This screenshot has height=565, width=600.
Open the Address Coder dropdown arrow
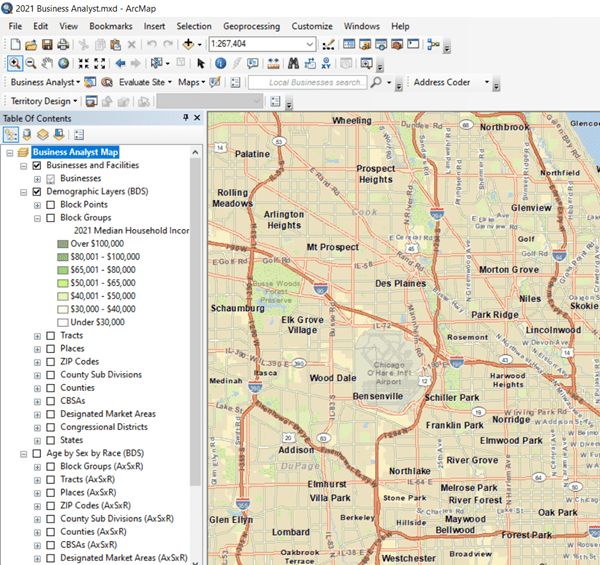(x=486, y=82)
